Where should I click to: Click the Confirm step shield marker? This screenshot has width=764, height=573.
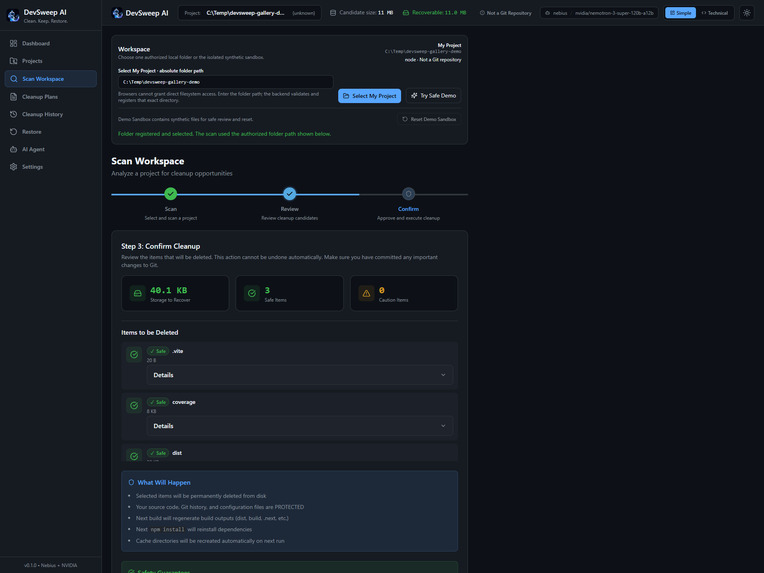pos(408,194)
